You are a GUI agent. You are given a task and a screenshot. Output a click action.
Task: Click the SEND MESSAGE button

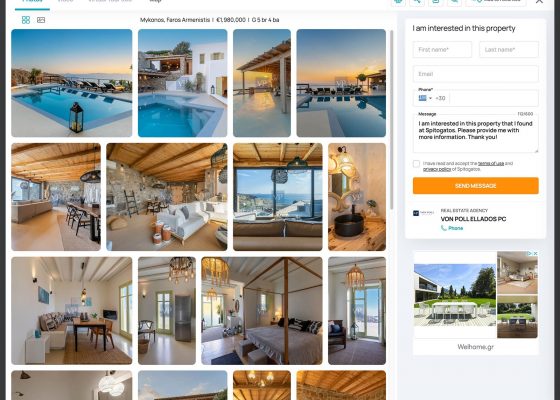pyautogui.click(x=475, y=186)
